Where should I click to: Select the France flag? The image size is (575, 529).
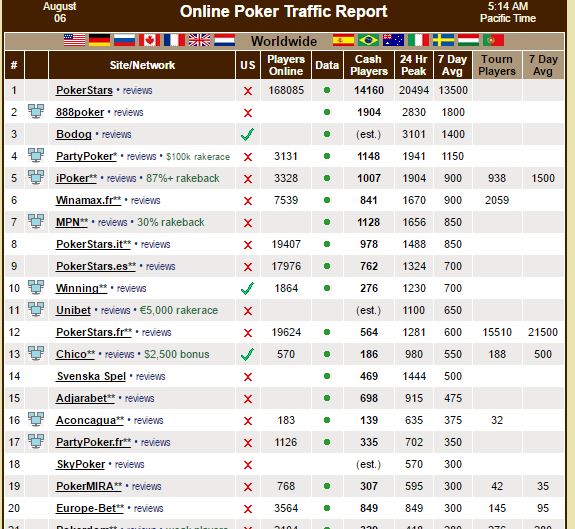[x=174, y=40]
